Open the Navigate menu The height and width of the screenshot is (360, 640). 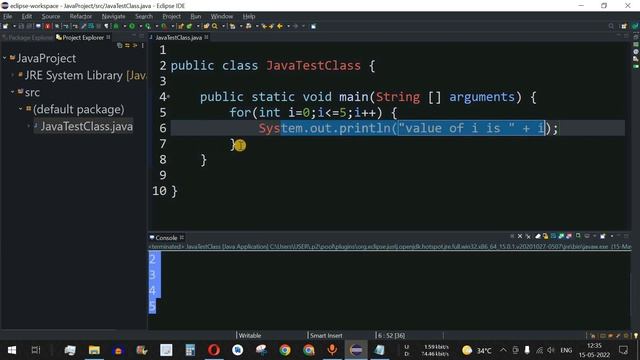pyautogui.click(x=113, y=16)
